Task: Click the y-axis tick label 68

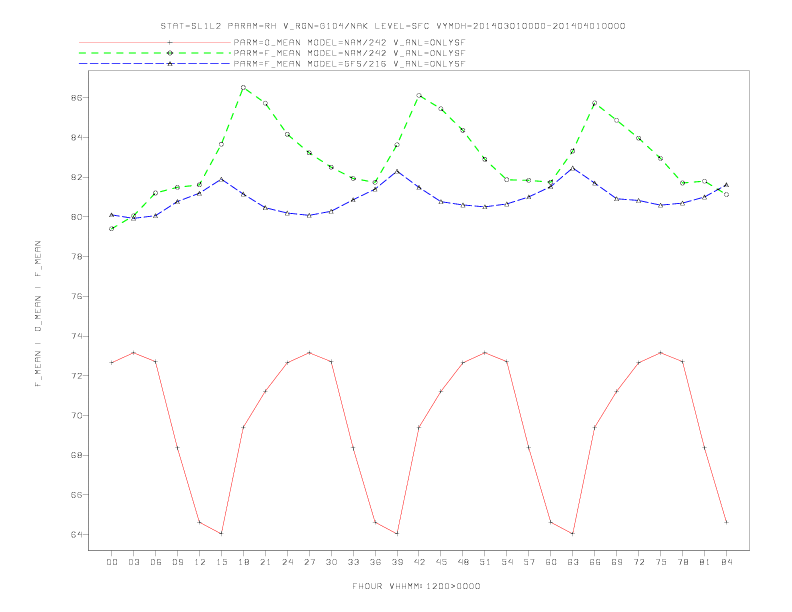Action: pos(77,455)
